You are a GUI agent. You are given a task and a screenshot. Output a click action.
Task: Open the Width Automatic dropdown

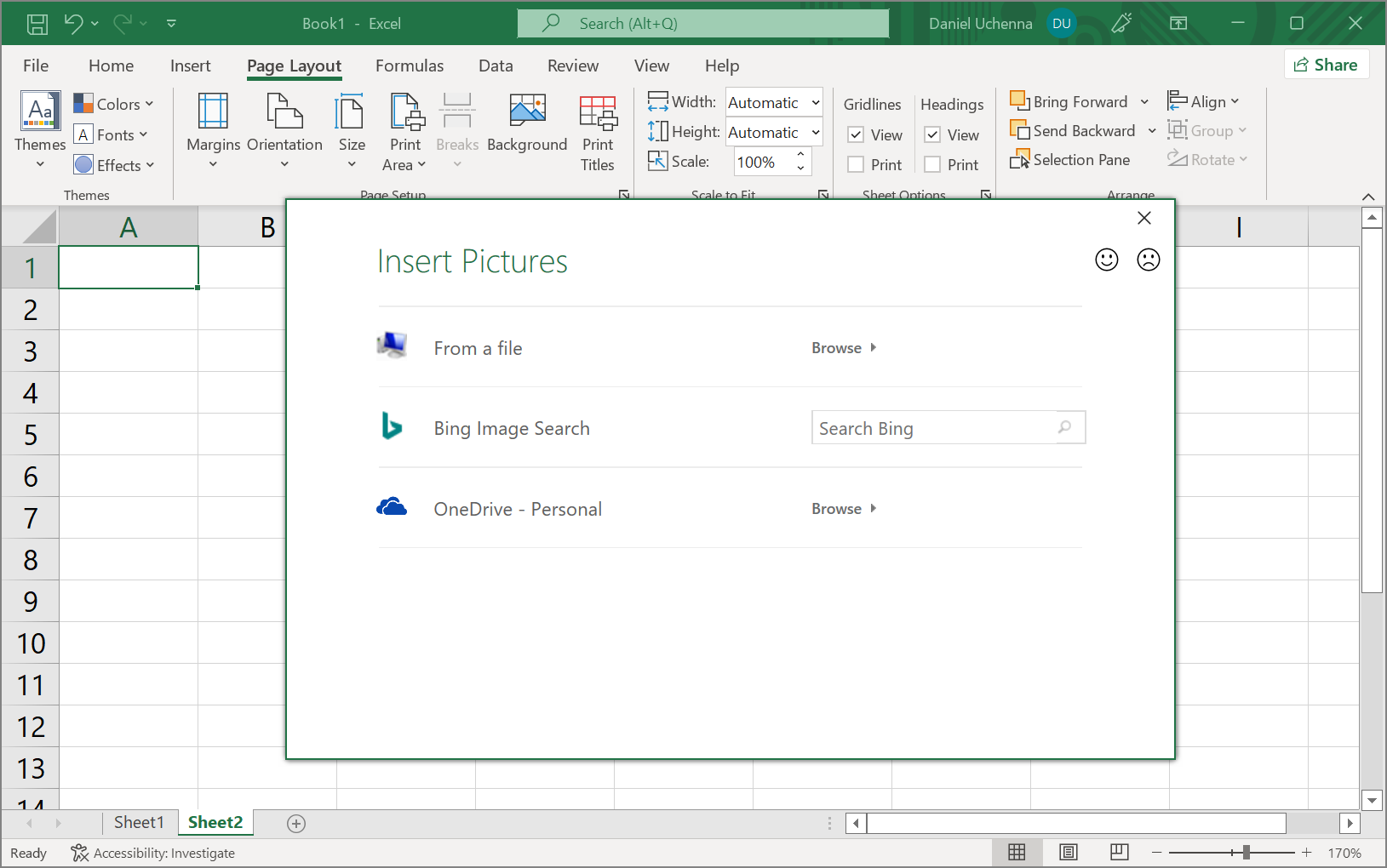coord(815,103)
